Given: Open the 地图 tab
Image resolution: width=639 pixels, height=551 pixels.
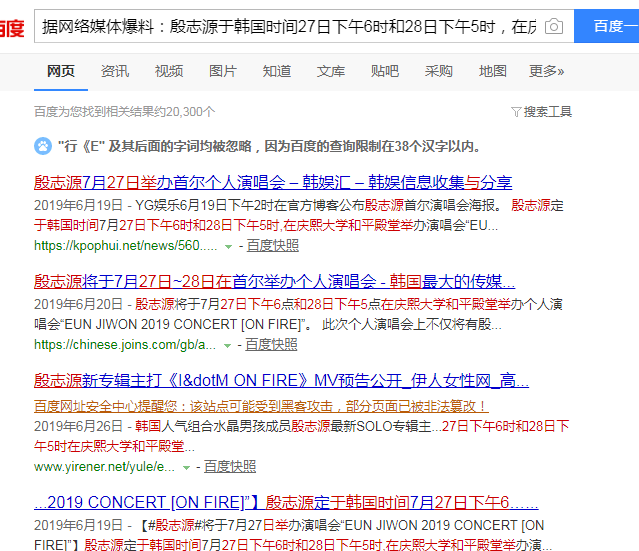Looking at the screenshot, I should coord(493,71).
